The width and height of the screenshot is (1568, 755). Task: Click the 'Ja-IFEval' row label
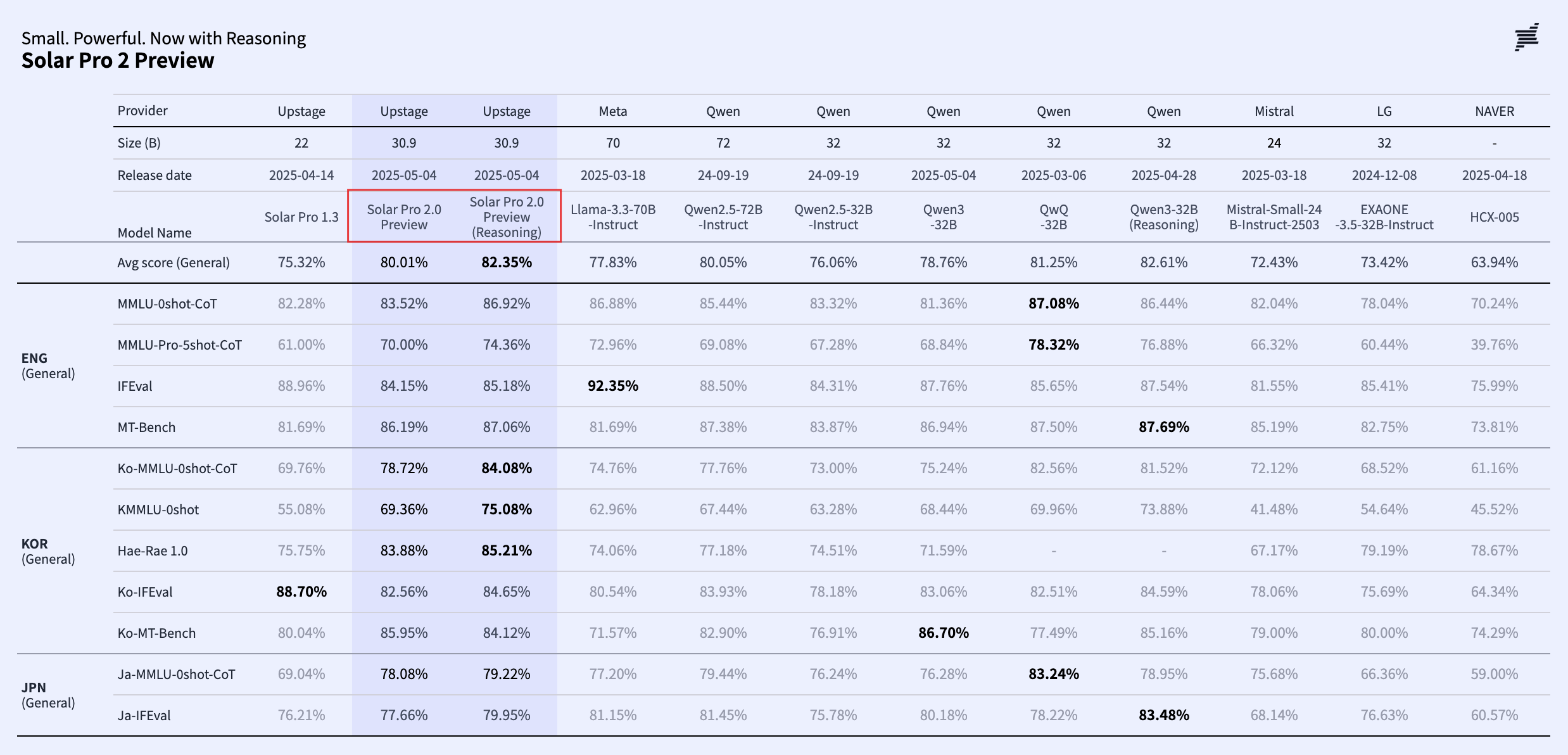click(144, 716)
